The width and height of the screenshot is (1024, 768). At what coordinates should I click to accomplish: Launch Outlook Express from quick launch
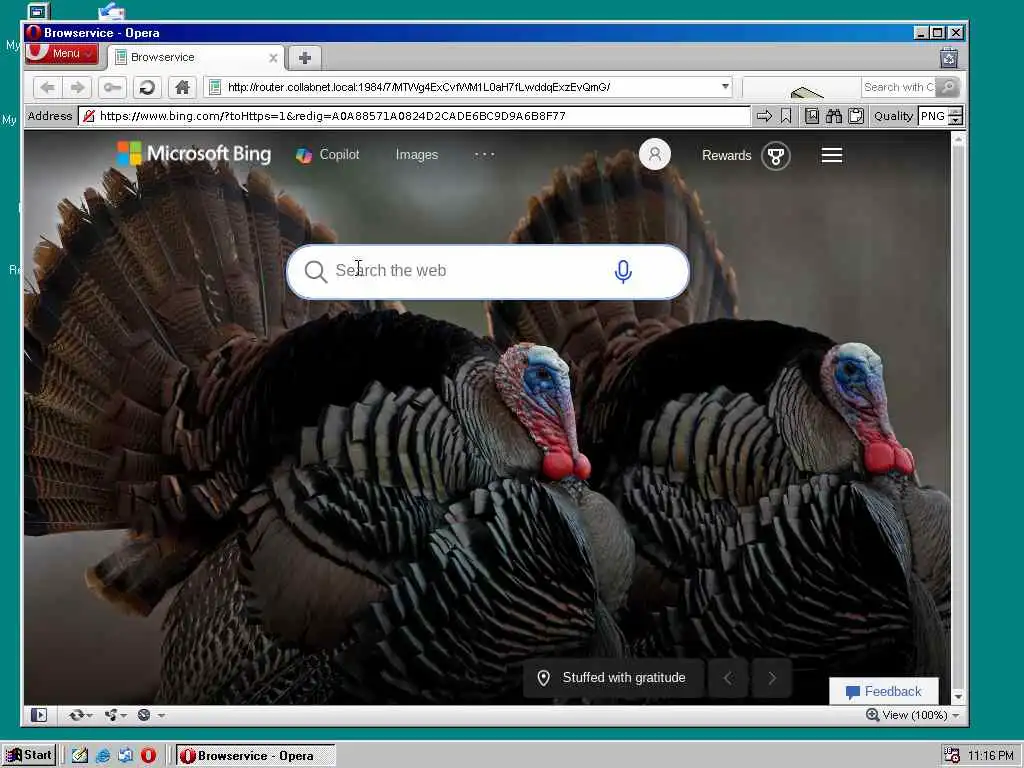coord(125,756)
